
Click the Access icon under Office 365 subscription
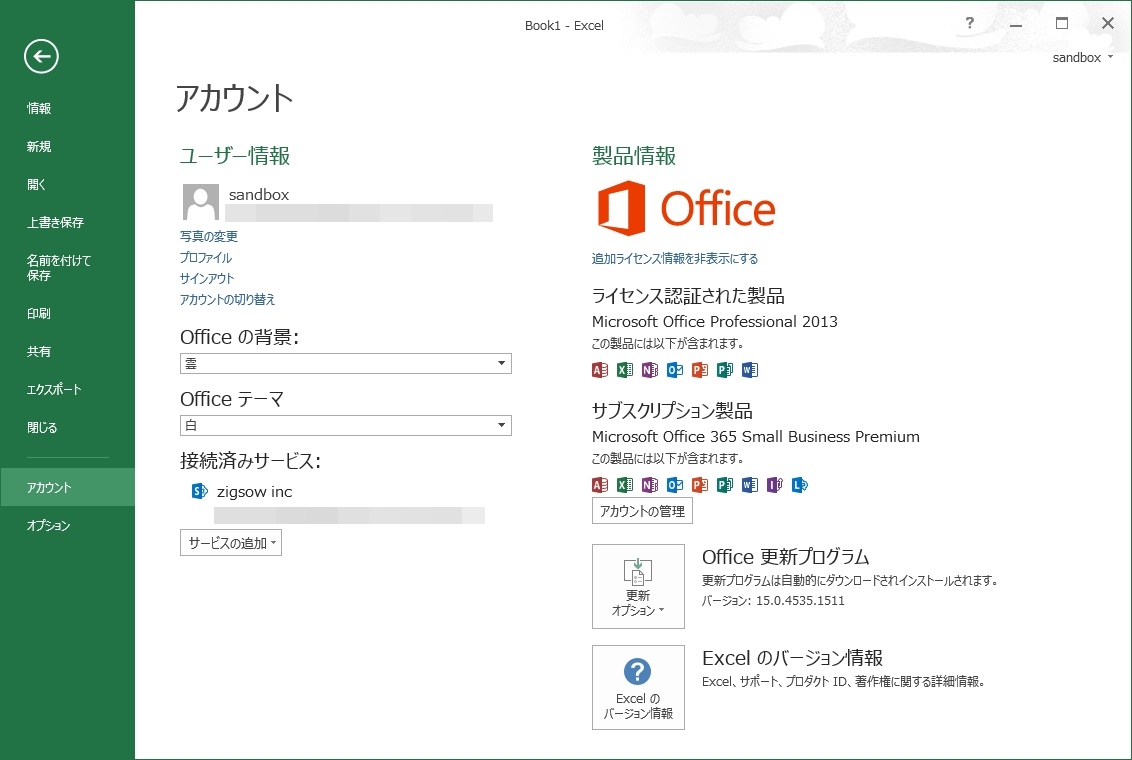pyautogui.click(x=600, y=485)
